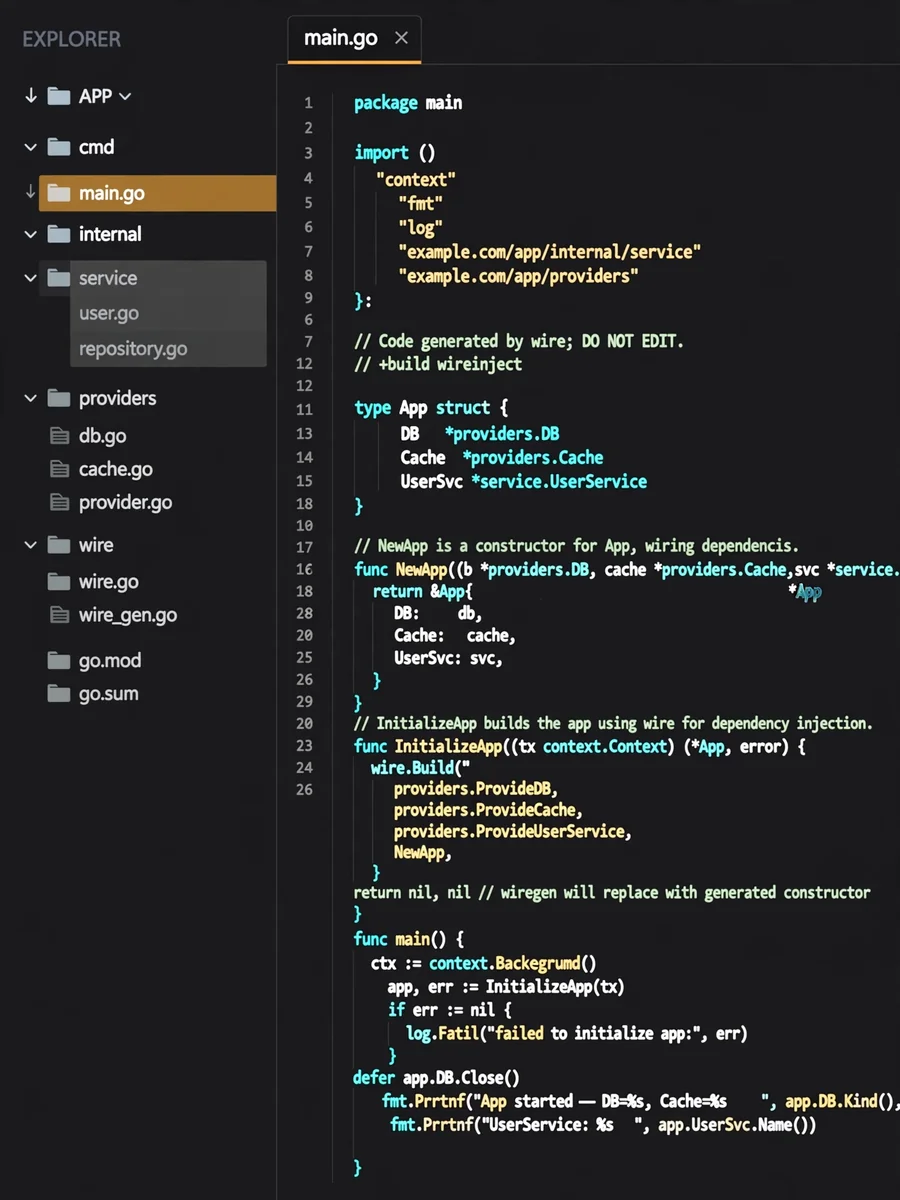This screenshot has width=900, height=1200.
Task: Open go.sum file
Action: pos(109,694)
